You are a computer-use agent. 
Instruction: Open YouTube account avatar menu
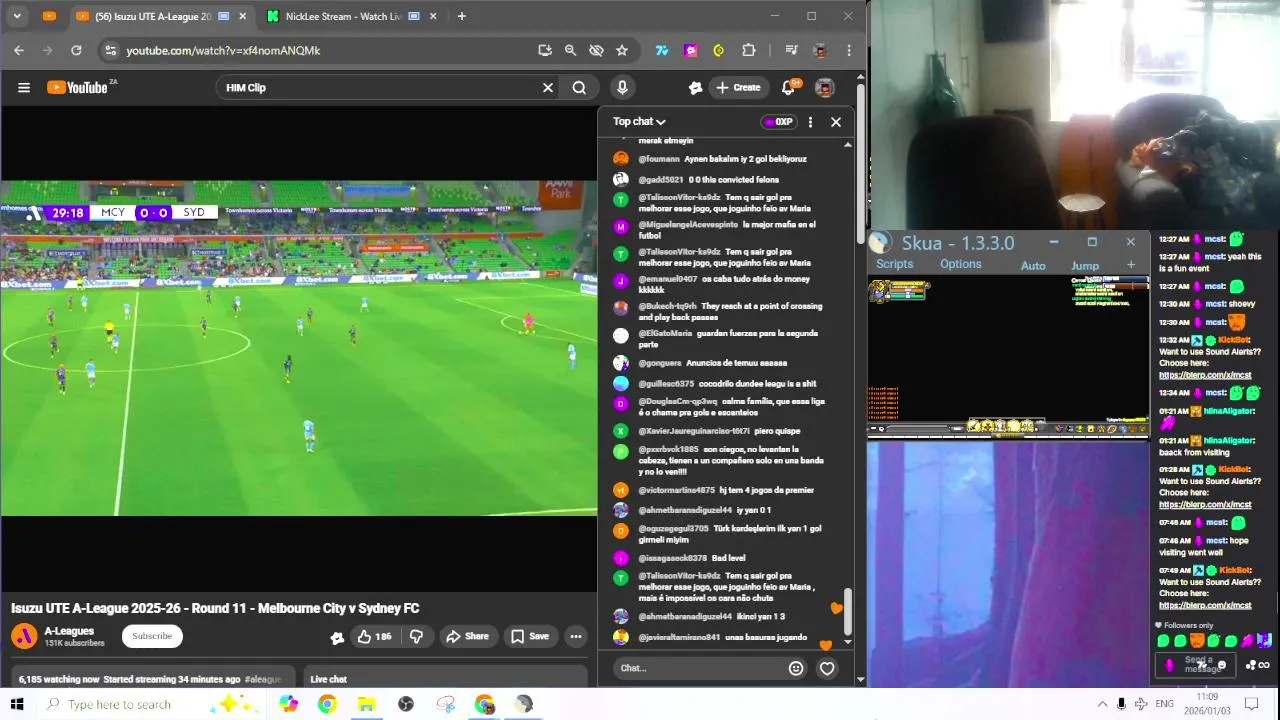(825, 88)
